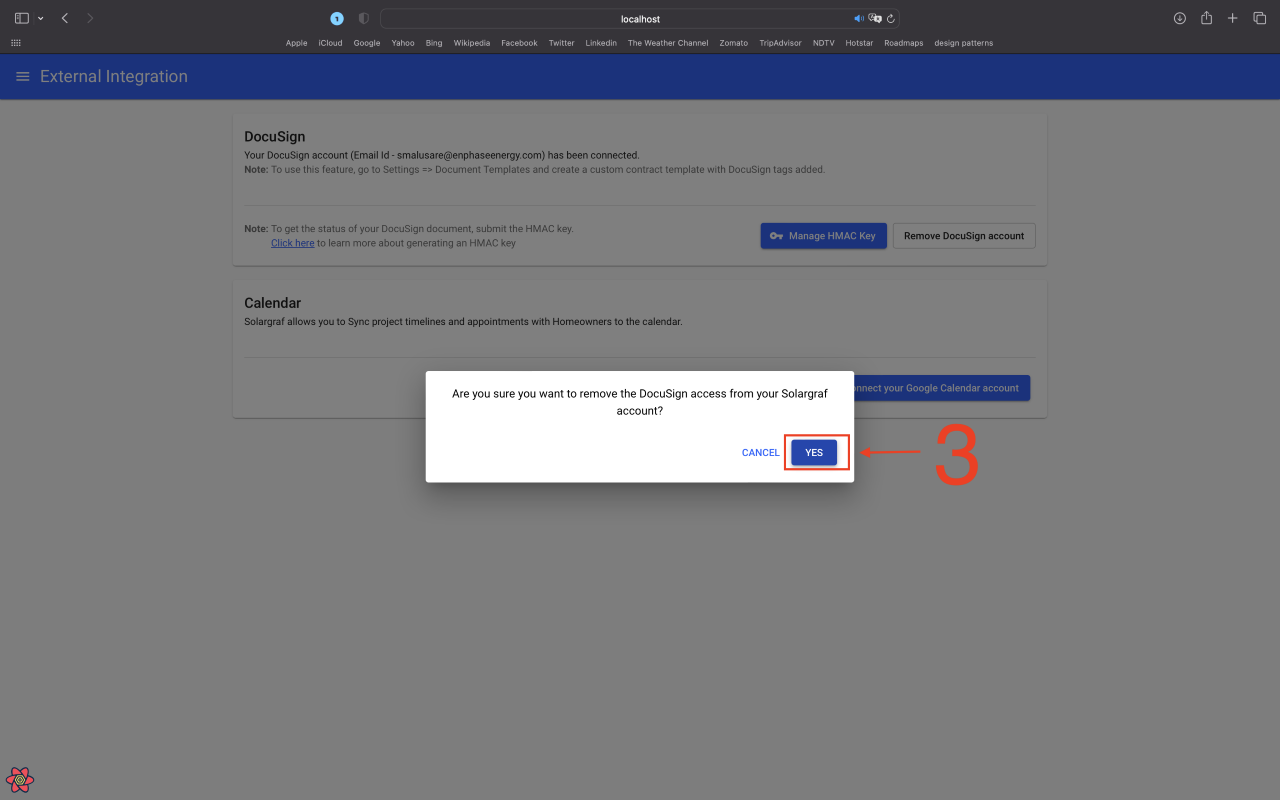The image size is (1280, 800).
Task: Mute the tab audio icon
Action: coord(858,17)
